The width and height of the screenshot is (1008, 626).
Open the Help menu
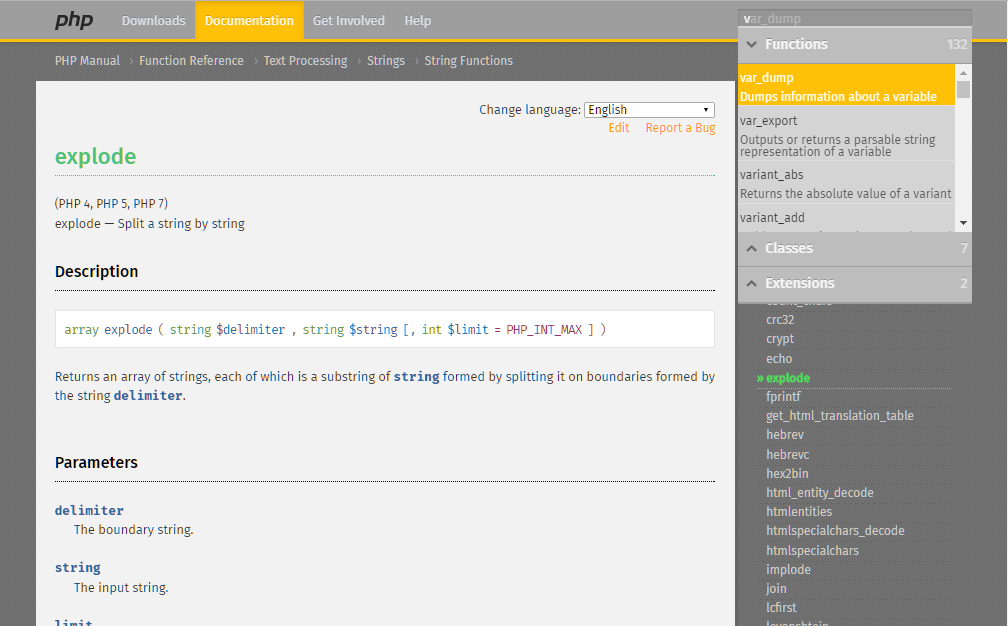[x=418, y=21]
